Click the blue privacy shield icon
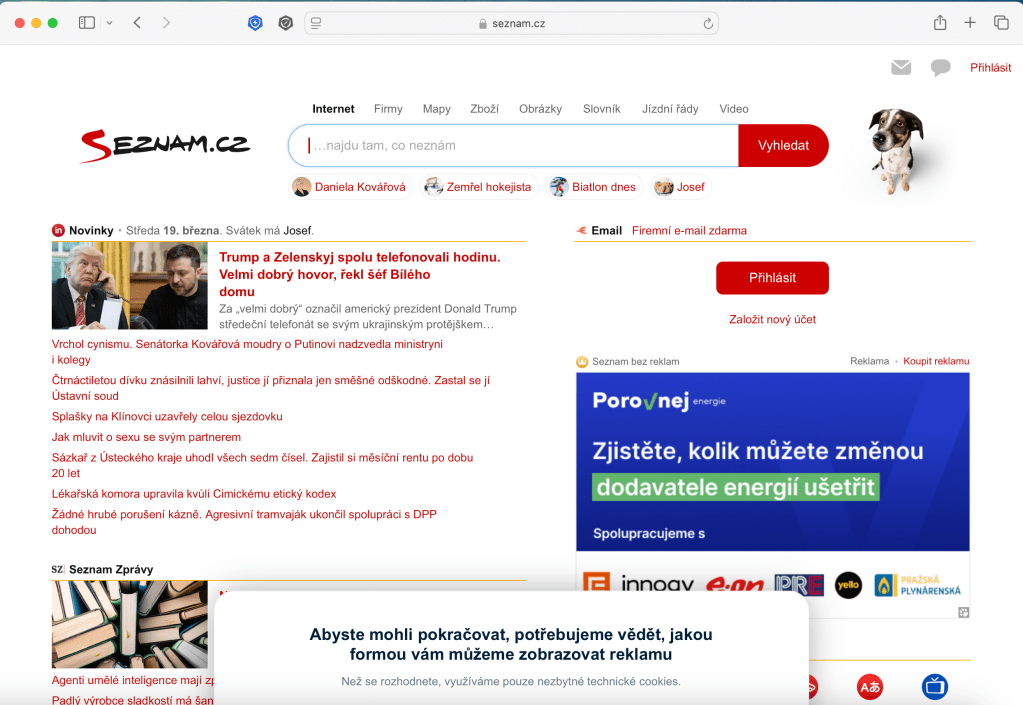This screenshot has height=705, width=1023. point(255,23)
